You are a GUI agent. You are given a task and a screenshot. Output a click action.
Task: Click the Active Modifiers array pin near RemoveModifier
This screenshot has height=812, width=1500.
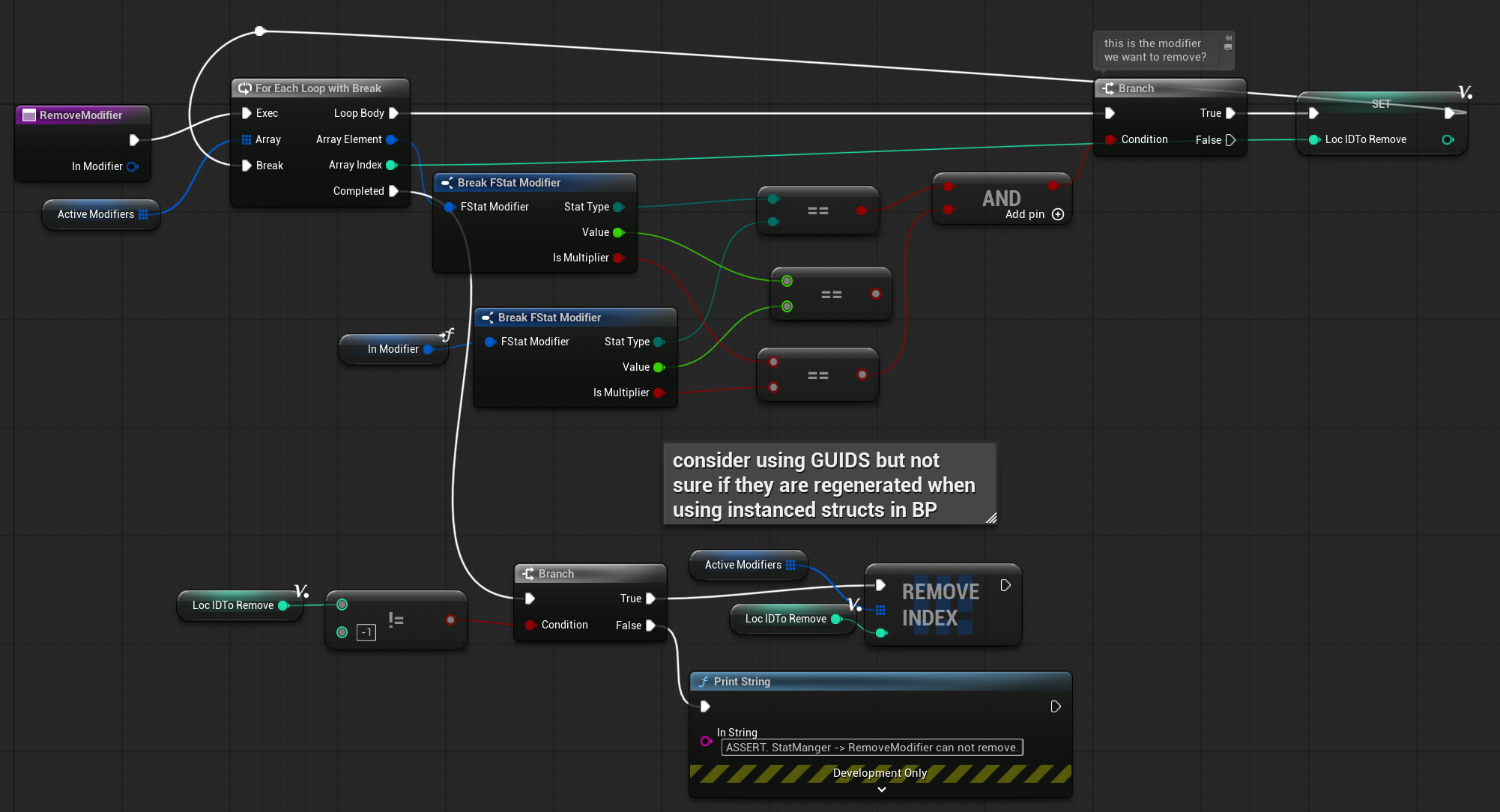click(x=143, y=214)
